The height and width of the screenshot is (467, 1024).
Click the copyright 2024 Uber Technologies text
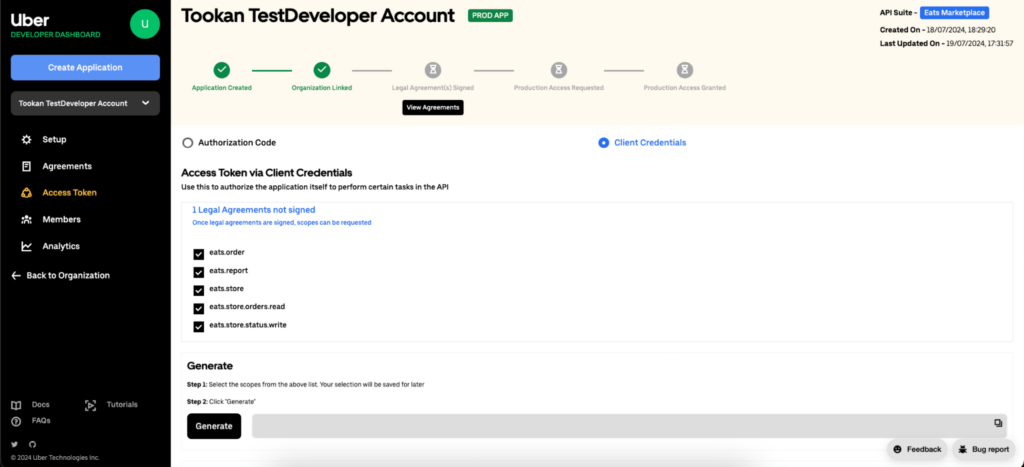(55, 458)
